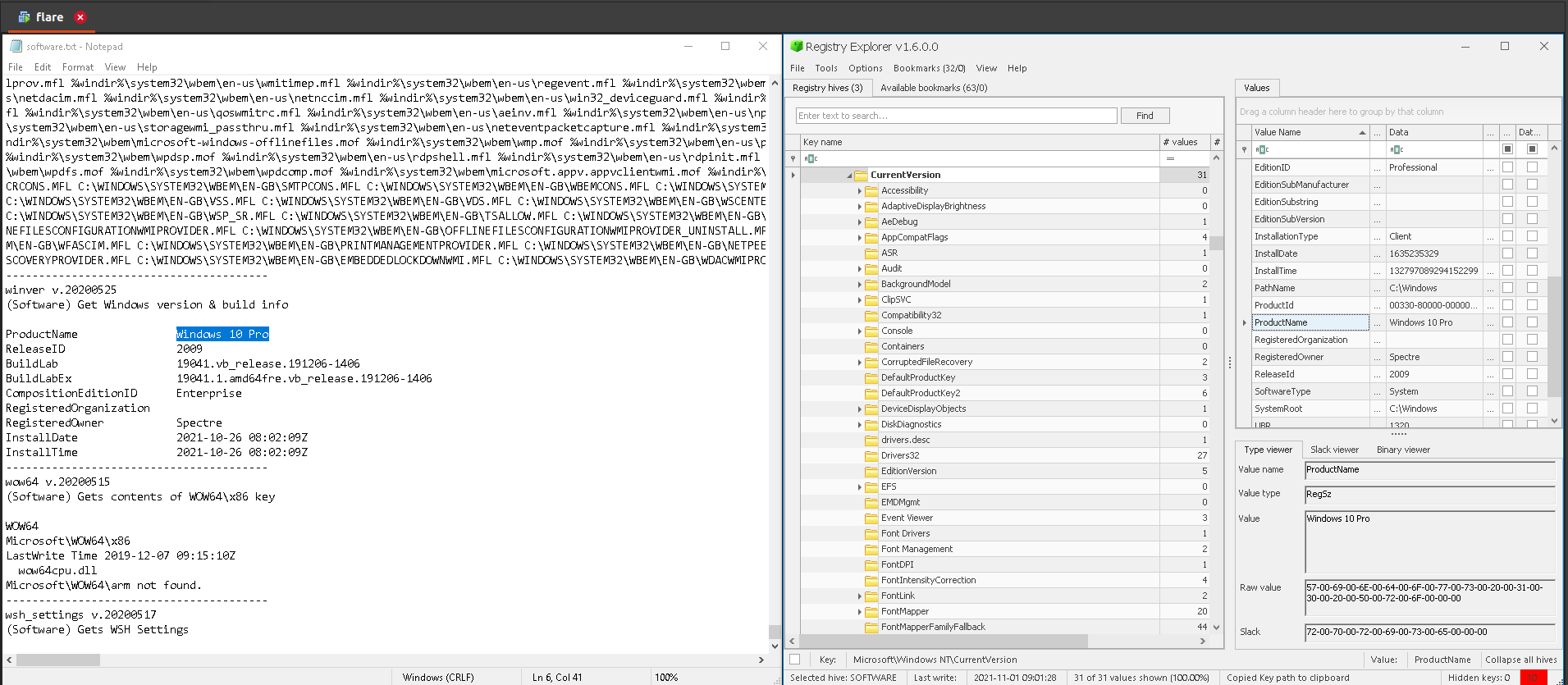Image resolution: width=1568 pixels, height=685 pixels.
Task: Close the flare tab with the red X
Action: [80, 17]
